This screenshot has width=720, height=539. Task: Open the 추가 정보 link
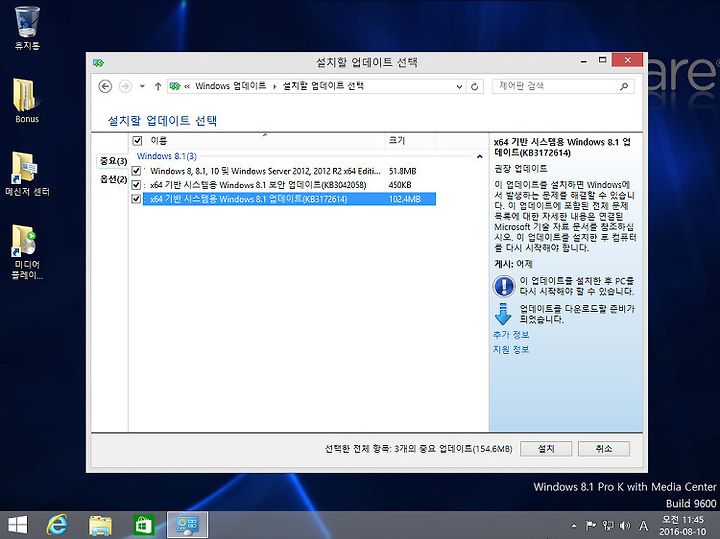[x=511, y=335]
